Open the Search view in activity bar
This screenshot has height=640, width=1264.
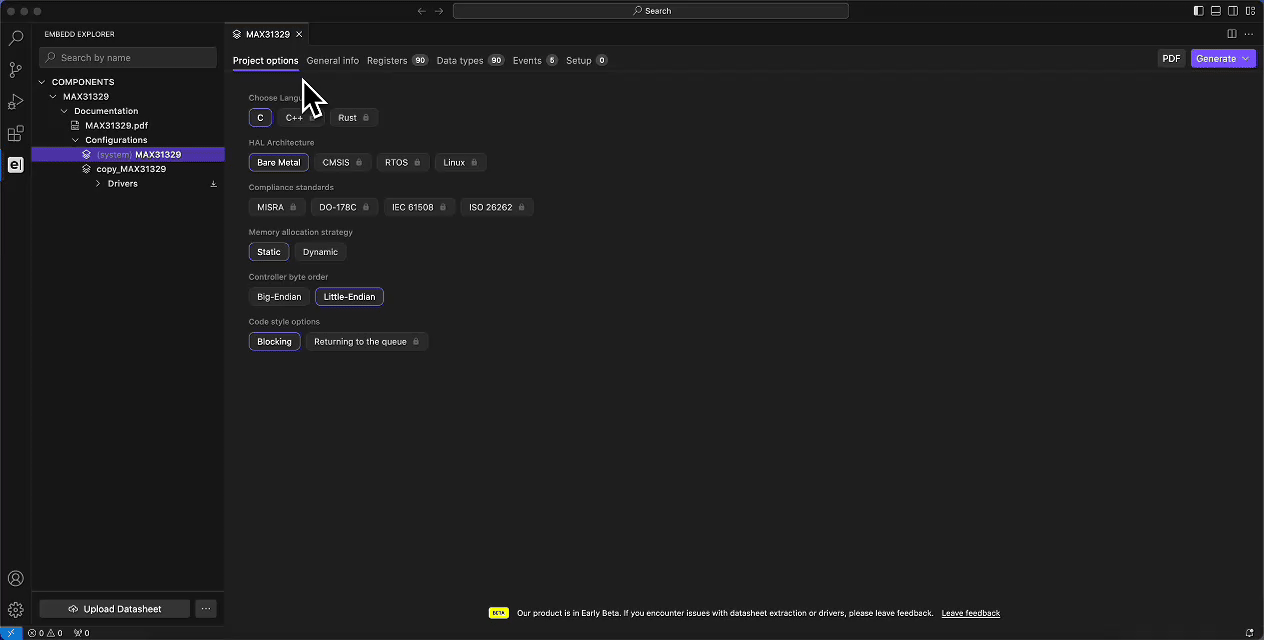[x=15, y=38]
